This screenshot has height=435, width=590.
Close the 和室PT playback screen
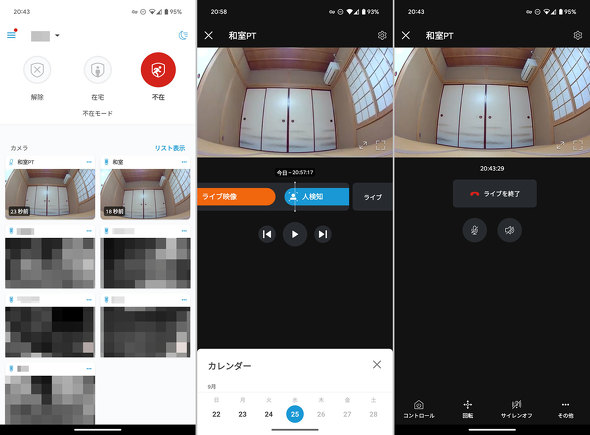208,35
